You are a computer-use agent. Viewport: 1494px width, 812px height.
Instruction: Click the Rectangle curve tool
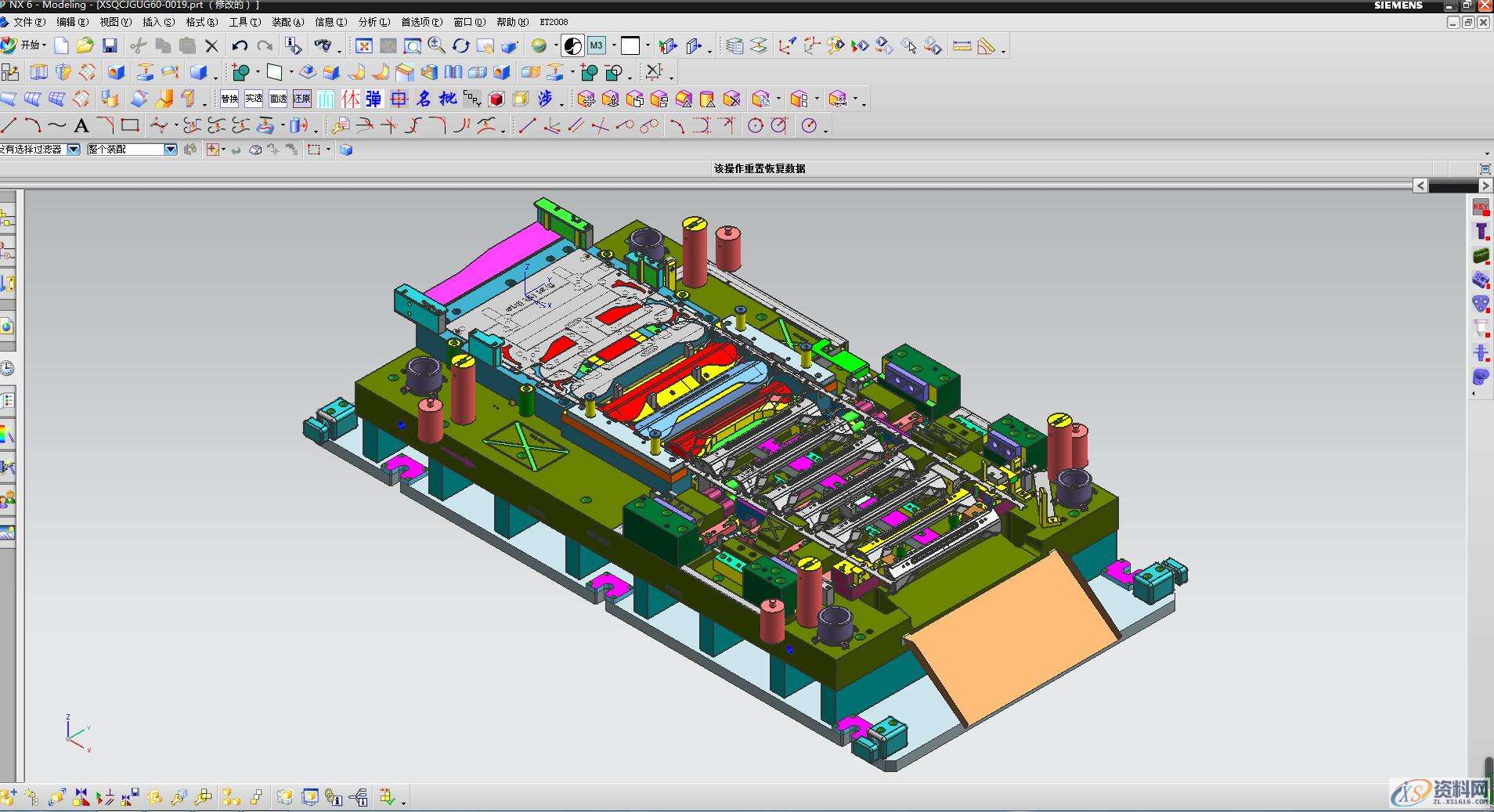[x=130, y=125]
